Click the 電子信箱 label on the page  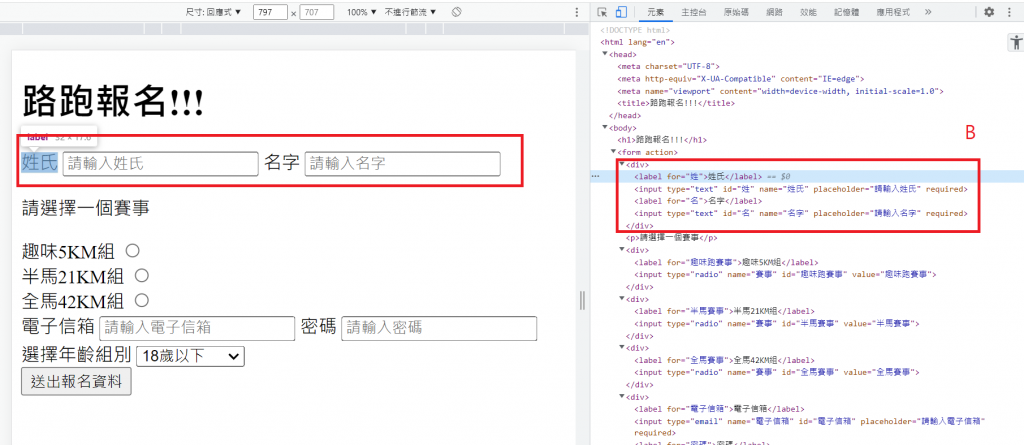tap(59, 328)
